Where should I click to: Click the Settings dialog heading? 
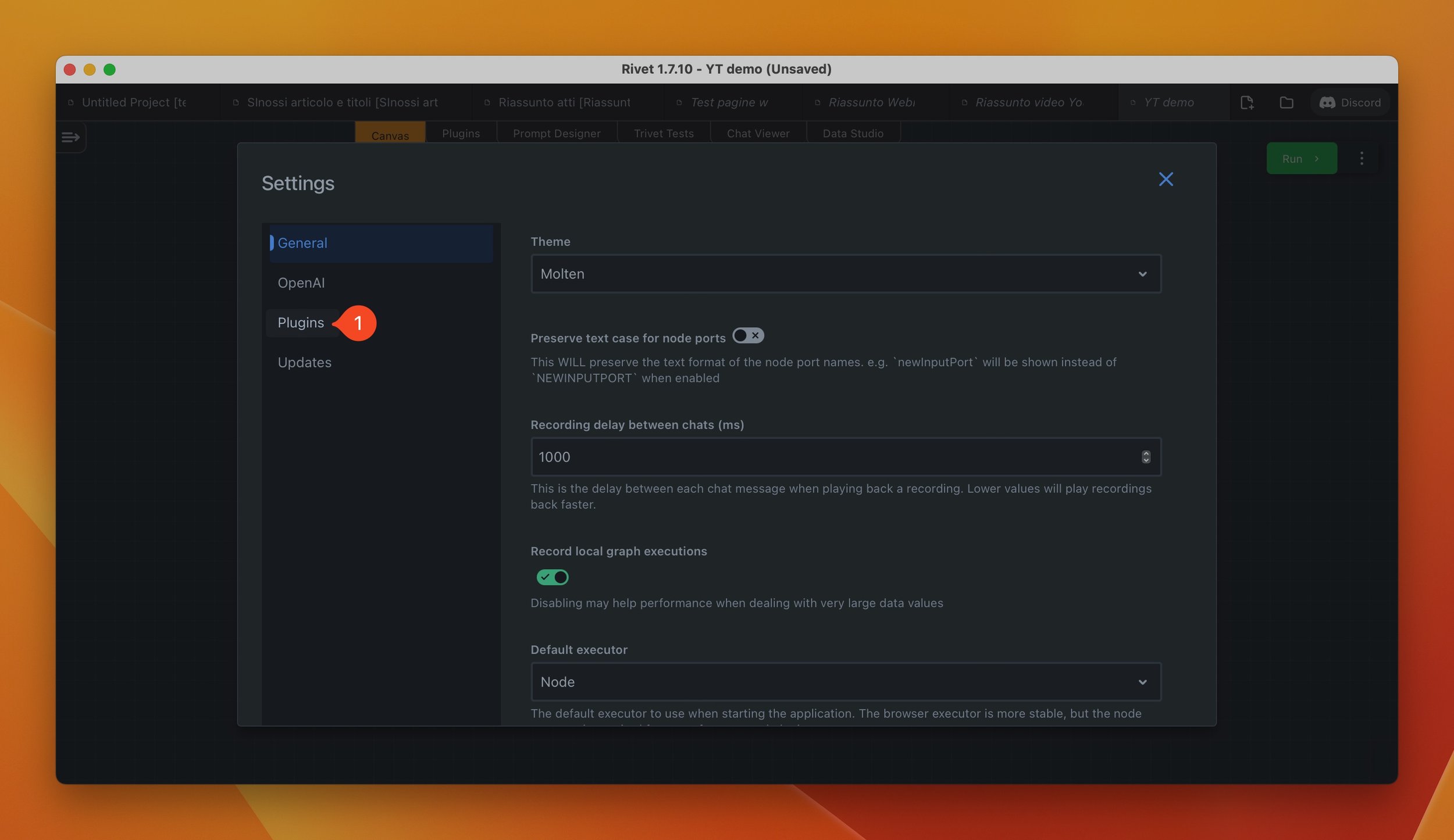pyautogui.click(x=298, y=183)
